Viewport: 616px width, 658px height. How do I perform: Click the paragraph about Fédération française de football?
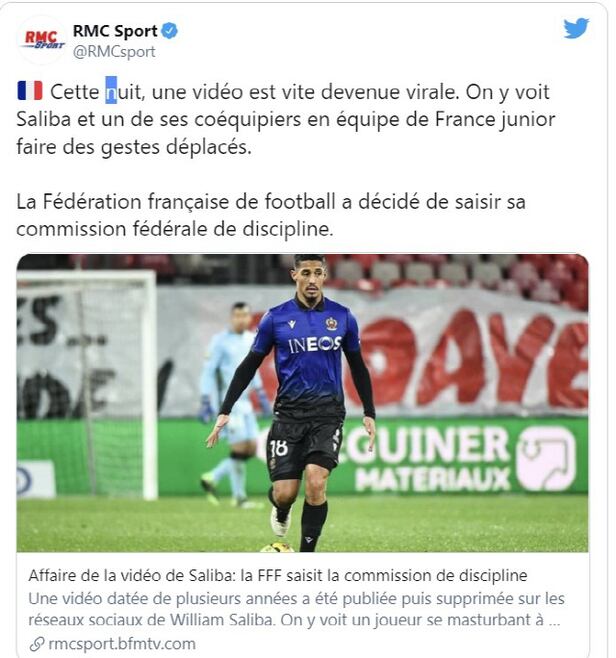[271, 215]
